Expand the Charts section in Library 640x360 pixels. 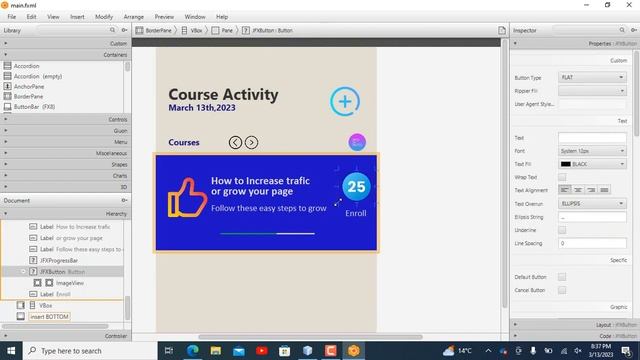(65, 176)
